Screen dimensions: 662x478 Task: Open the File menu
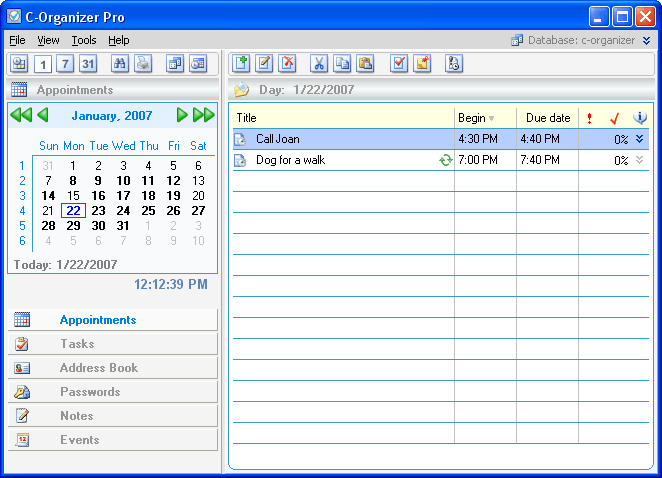(x=17, y=40)
